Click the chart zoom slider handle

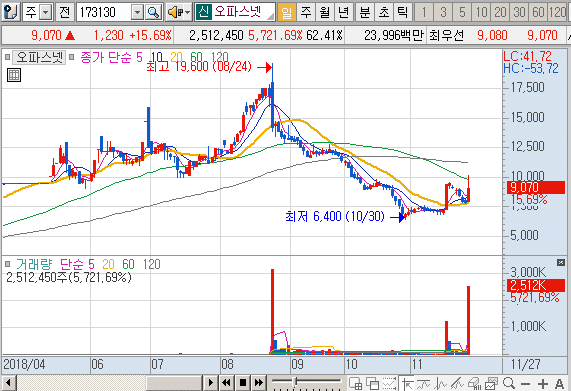[296, 382]
